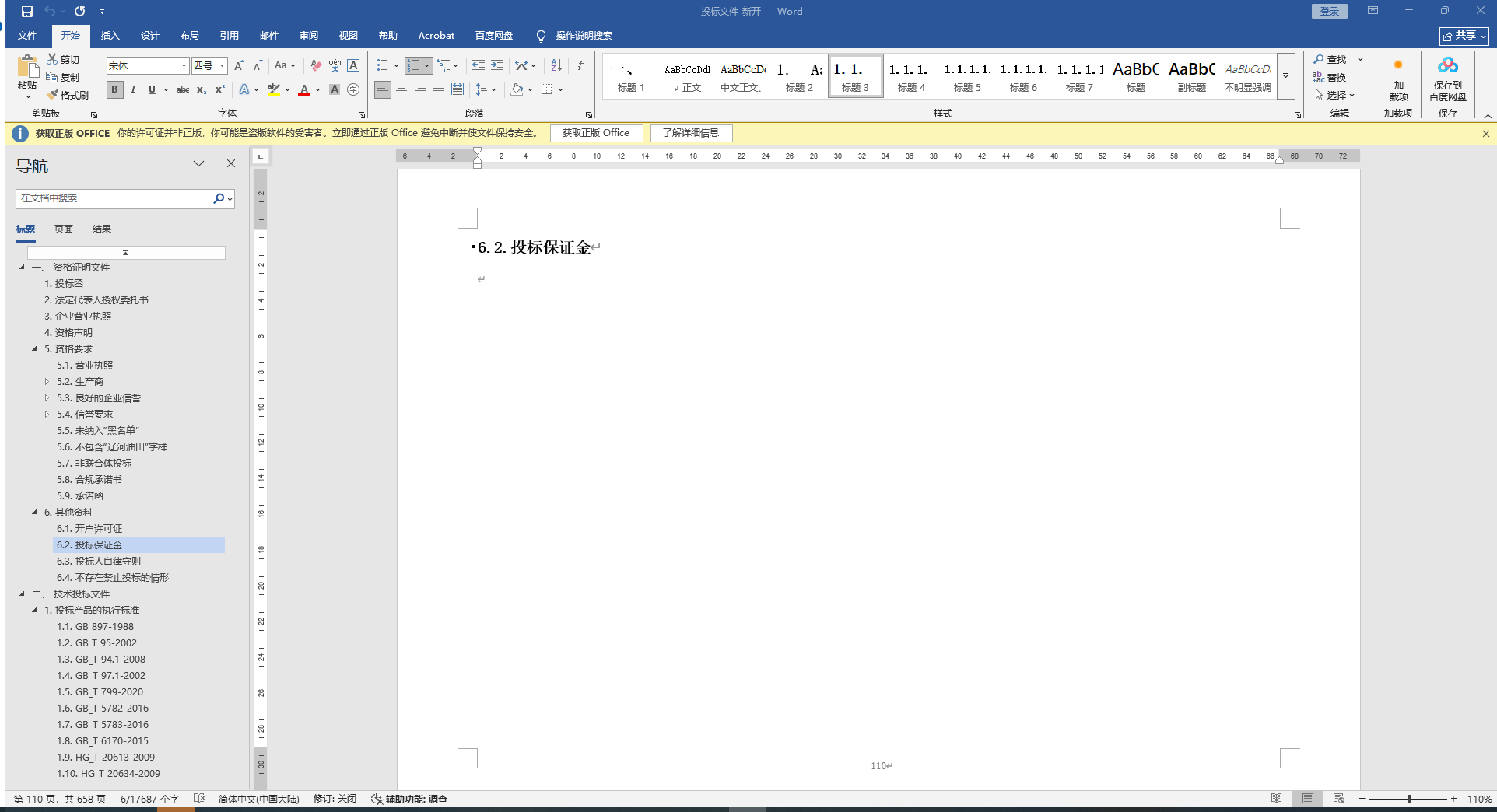Apply the yellow text highlight color
Screen dimensions: 1497x812
click(x=273, y=89)
